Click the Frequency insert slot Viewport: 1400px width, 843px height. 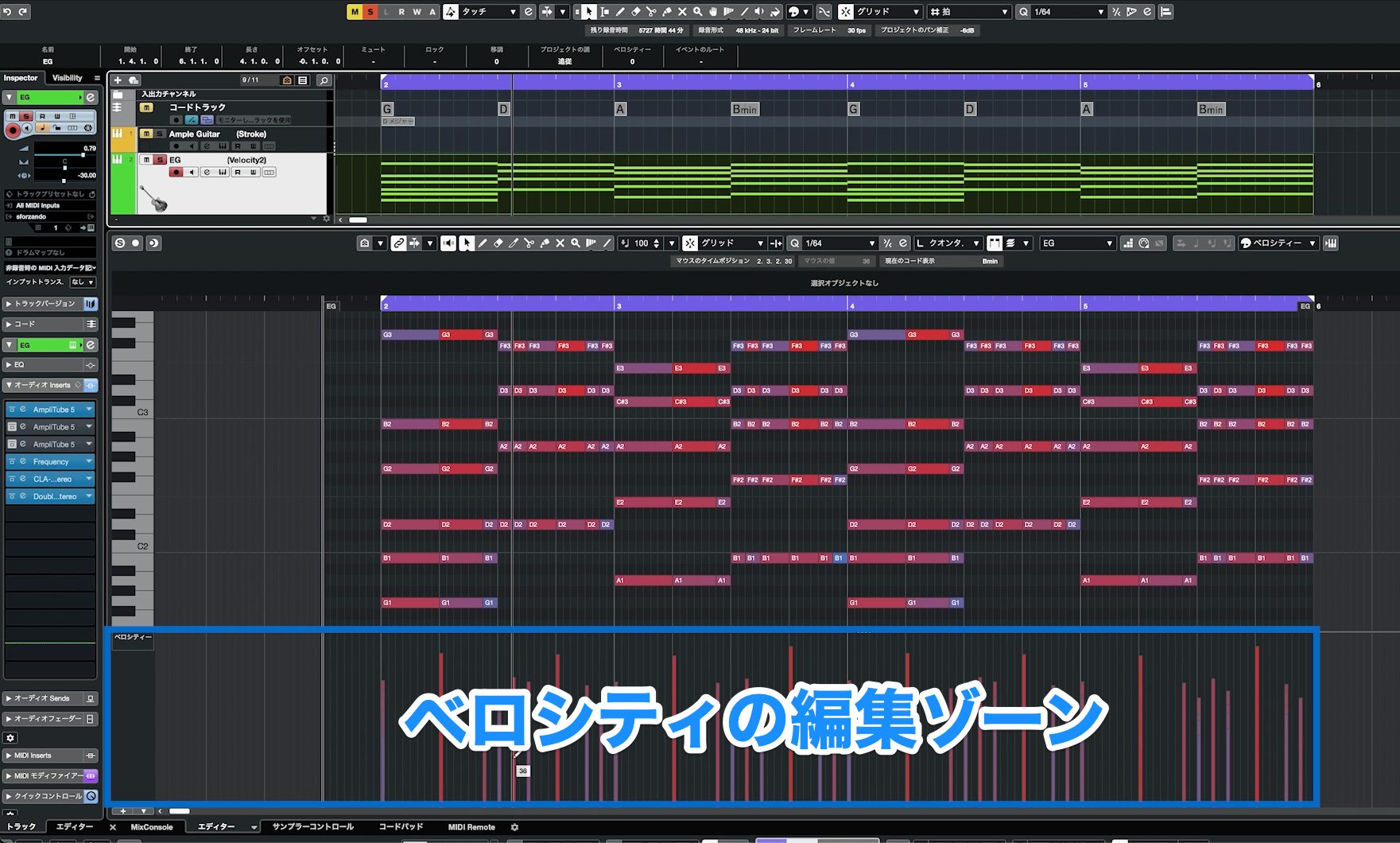(51, 462)
